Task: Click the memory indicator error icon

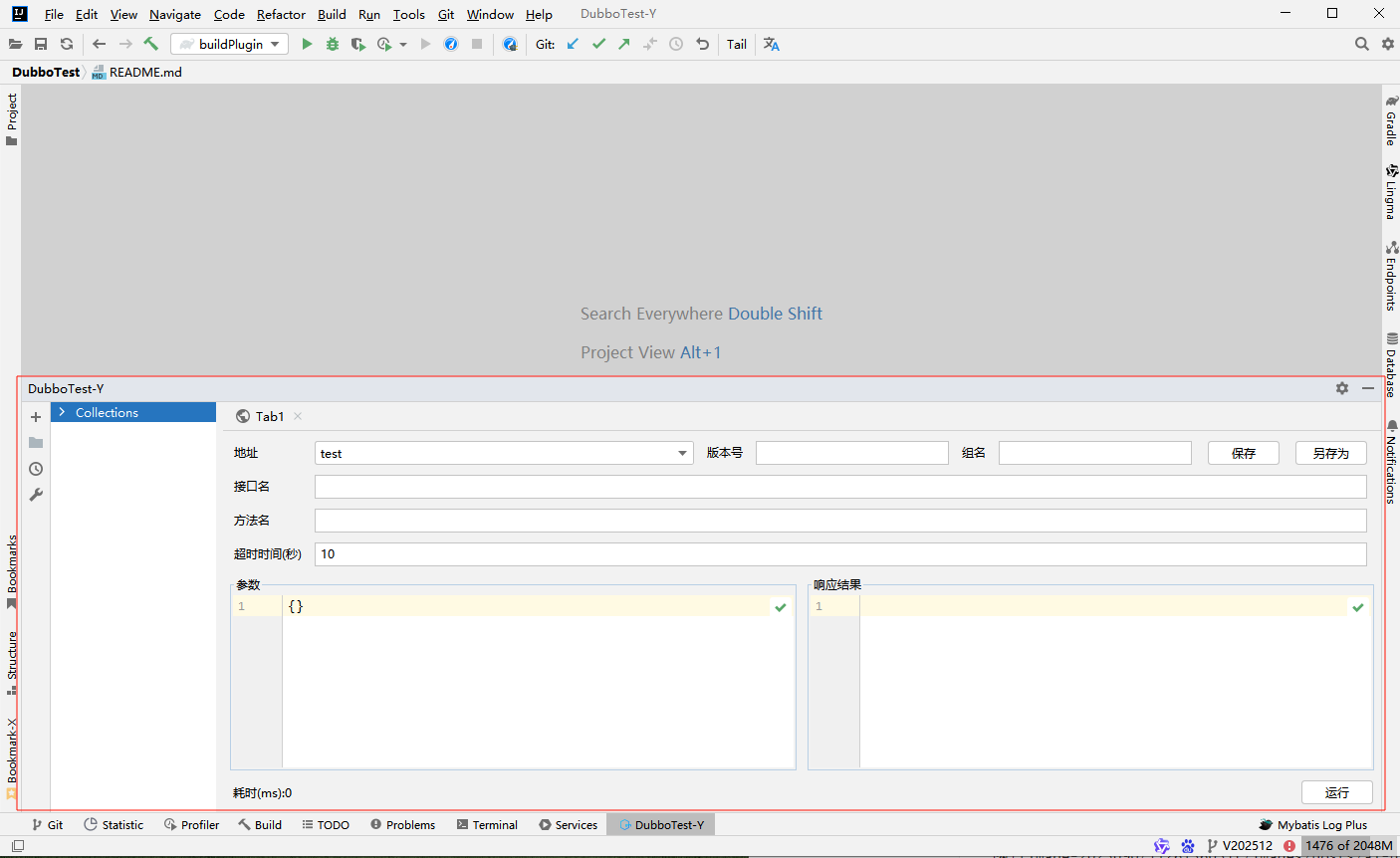Action: 1291,845
